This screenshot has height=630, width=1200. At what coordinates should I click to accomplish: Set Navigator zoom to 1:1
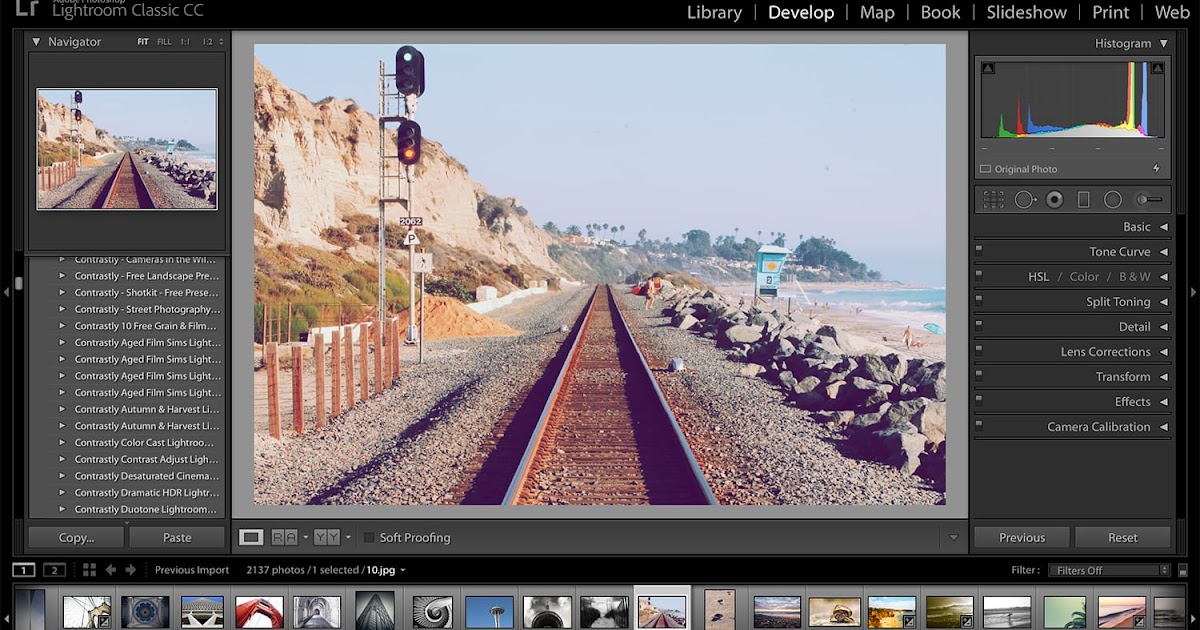187,42
